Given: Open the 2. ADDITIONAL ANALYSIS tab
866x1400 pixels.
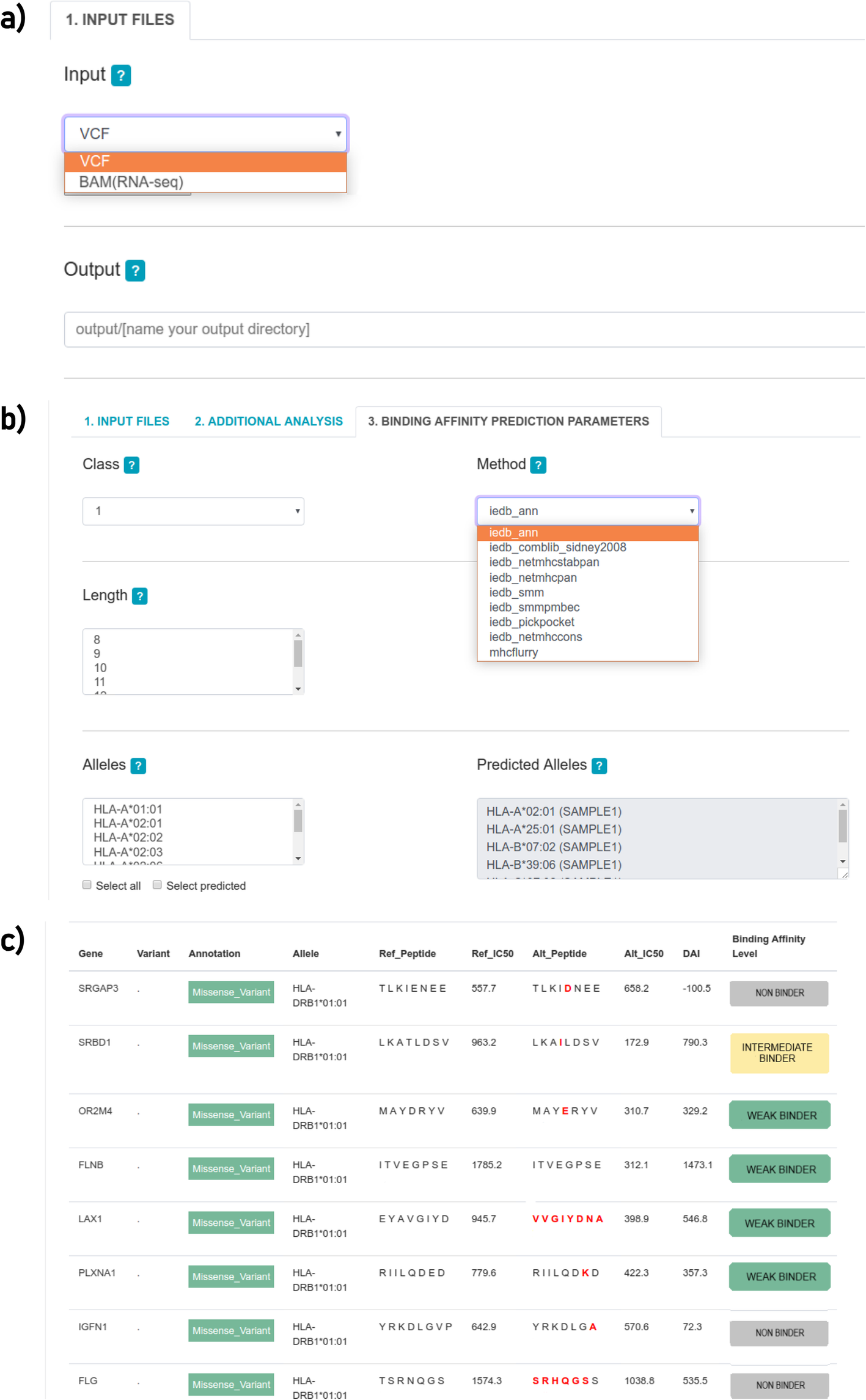Looking at the screenshot, I should (x=269, y=421).
